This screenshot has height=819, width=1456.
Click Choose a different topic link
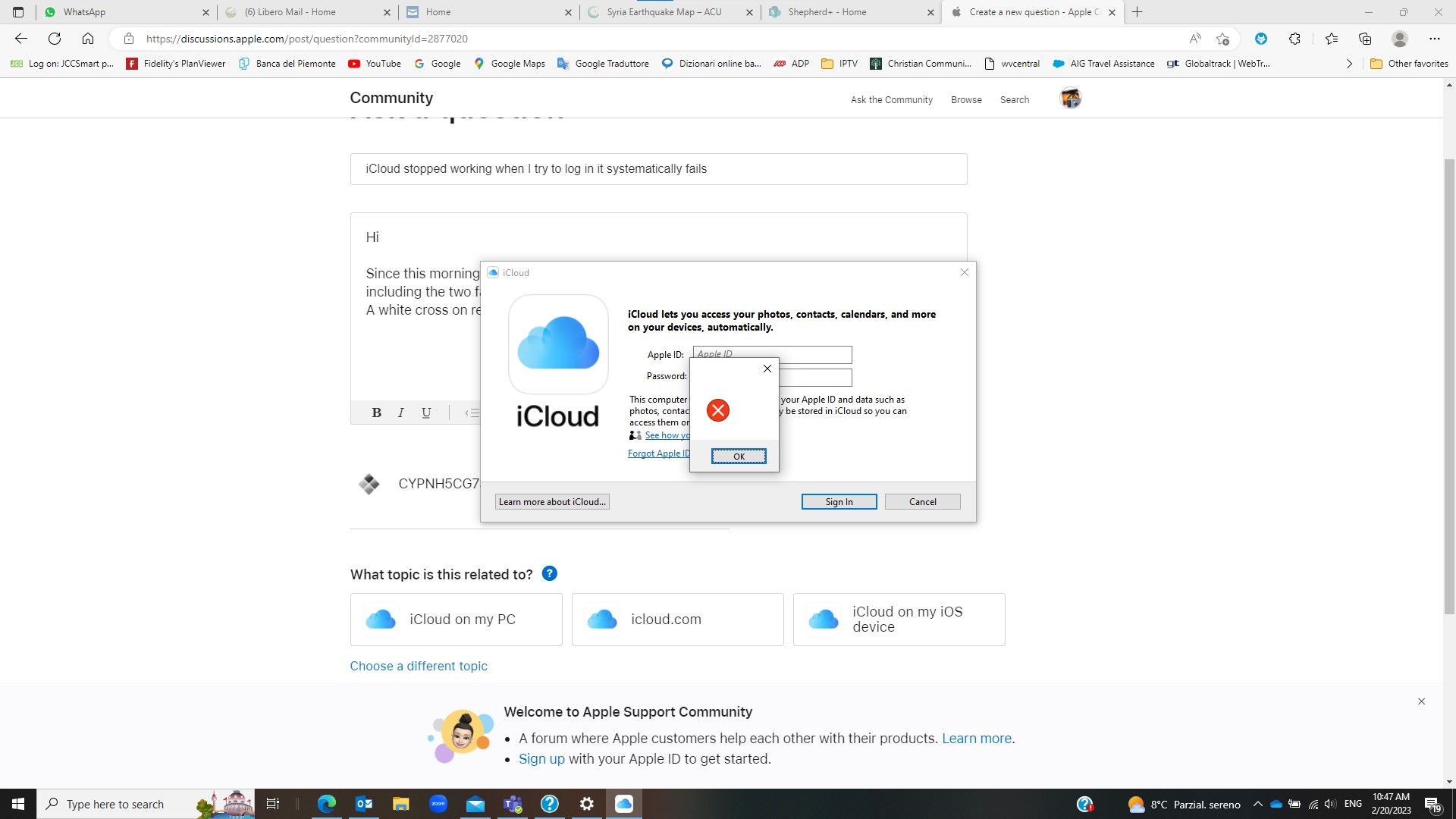419,666
